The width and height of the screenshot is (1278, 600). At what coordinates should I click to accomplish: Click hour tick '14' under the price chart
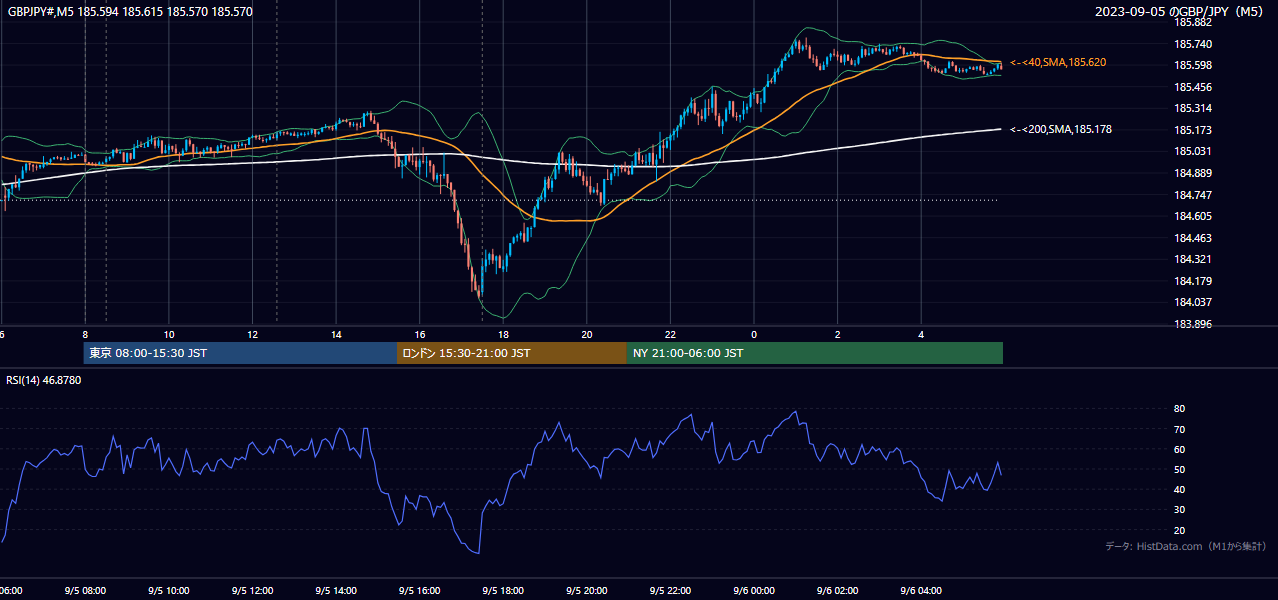pyautogui.click(x=336, y=335)
